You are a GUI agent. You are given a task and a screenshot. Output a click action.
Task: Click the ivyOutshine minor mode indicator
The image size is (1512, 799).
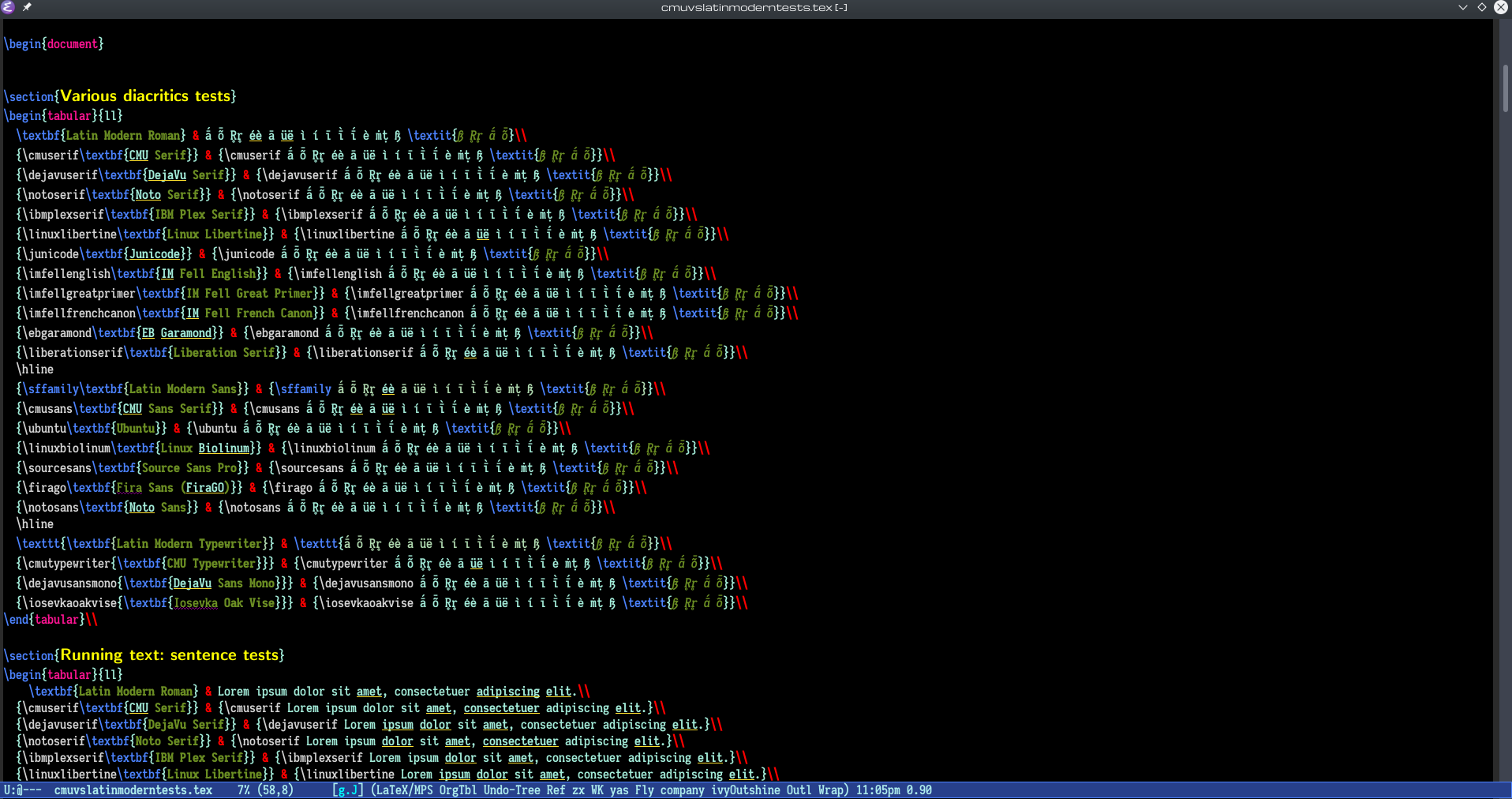pos(746,790)
